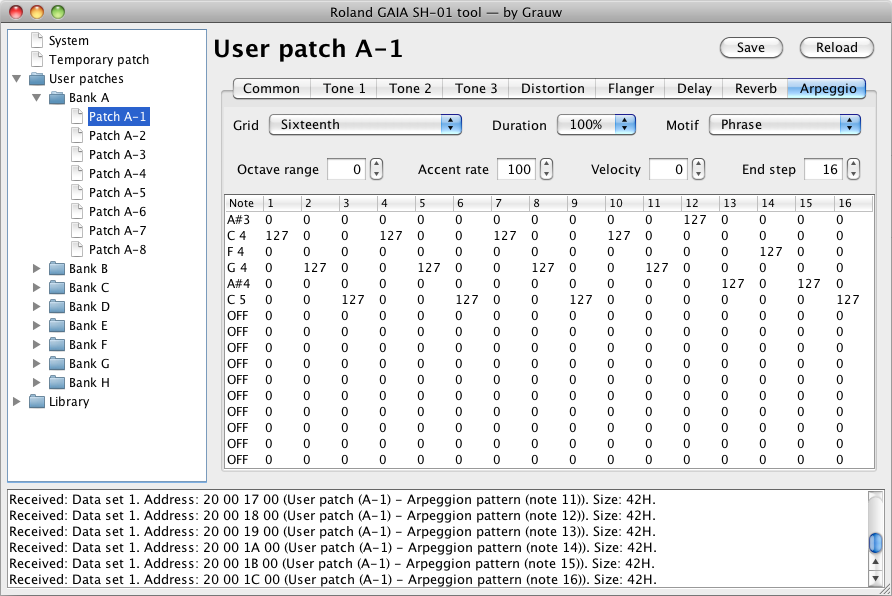Click the log line for note 16
The image size is (892, 596).
click(x=333, y=580)
